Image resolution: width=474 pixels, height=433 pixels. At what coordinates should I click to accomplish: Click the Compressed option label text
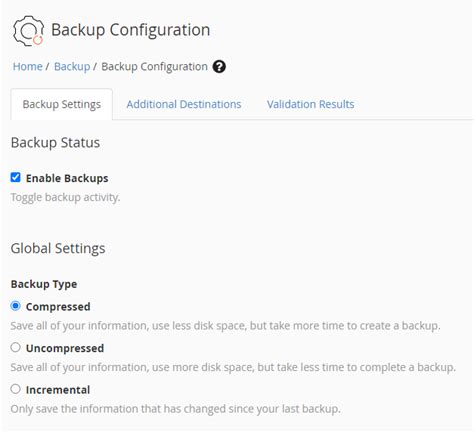pyautogui.click(x=58, y=307)
